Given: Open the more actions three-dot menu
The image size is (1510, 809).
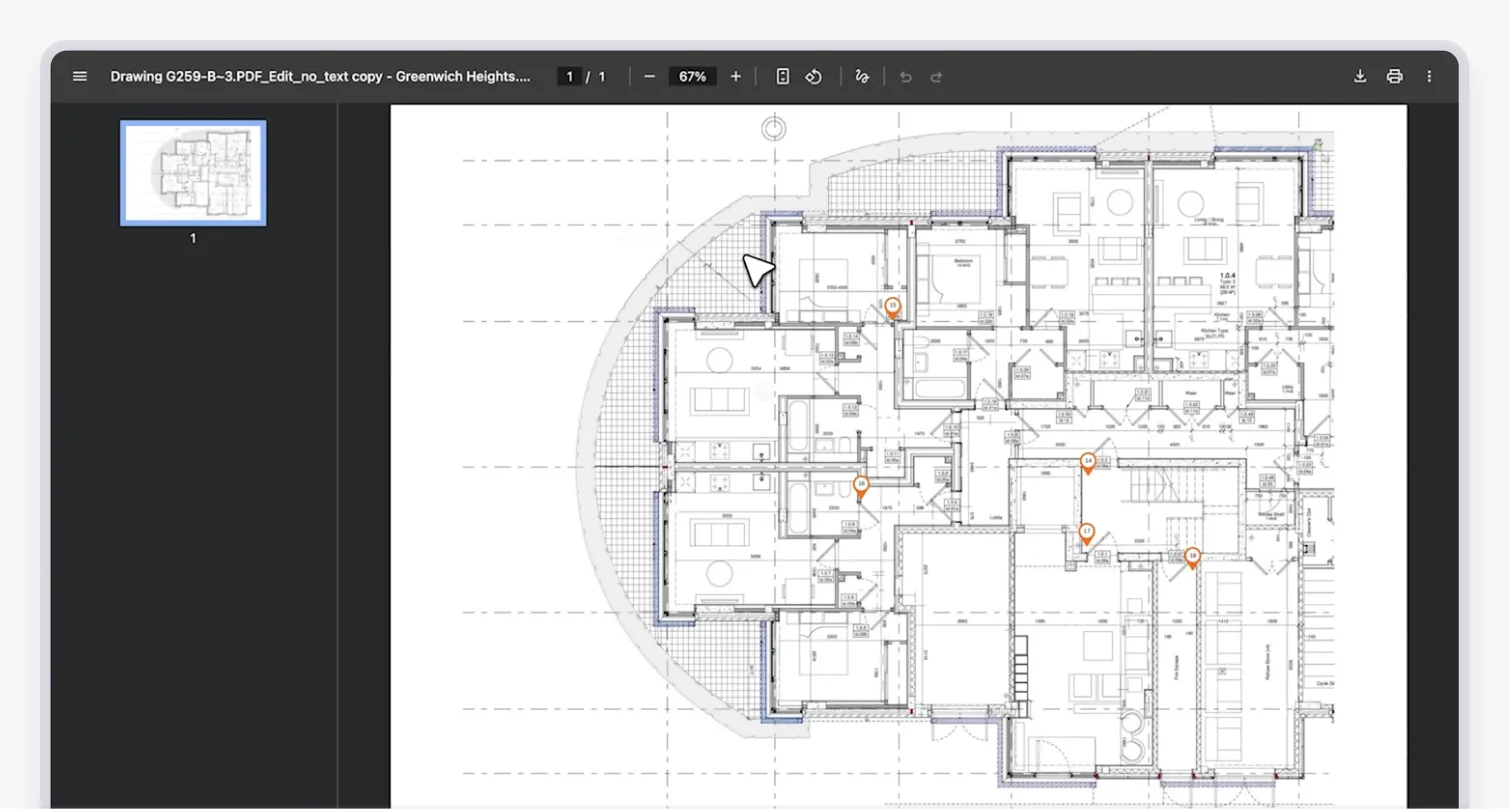Looking at the screenshot, I should tap(1429, 76).
